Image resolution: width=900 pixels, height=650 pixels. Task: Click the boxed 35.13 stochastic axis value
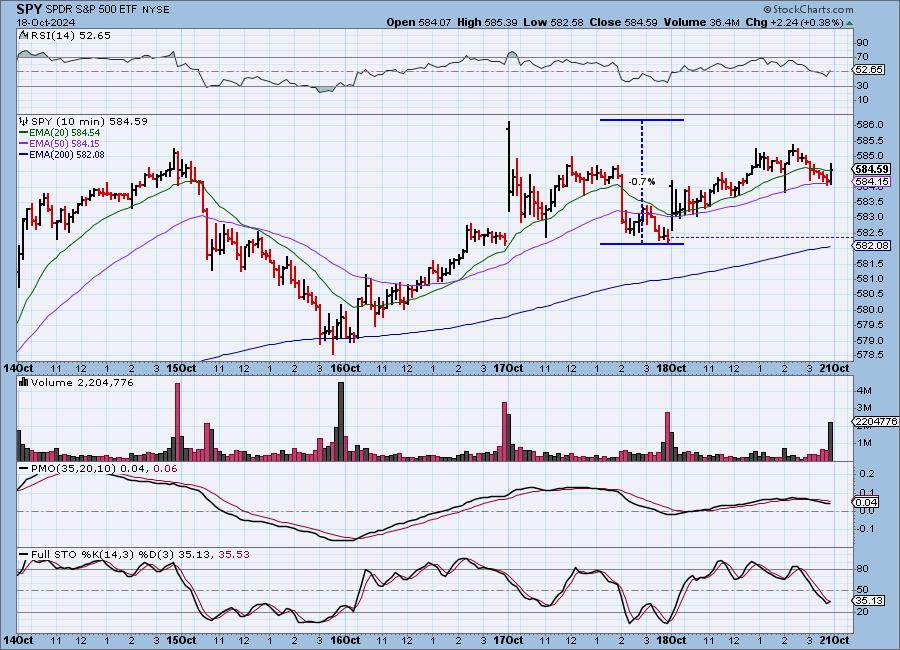869,601
